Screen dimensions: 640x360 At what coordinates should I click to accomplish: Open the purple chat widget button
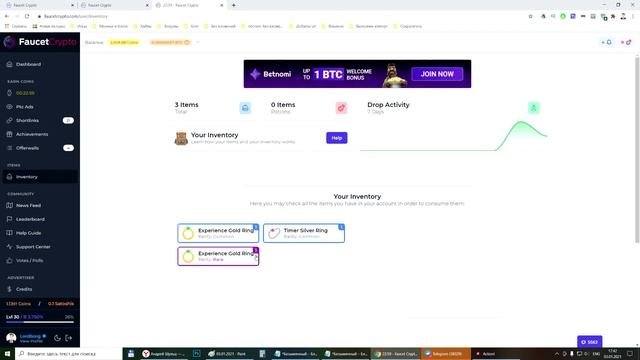click(x=589, y=342)
